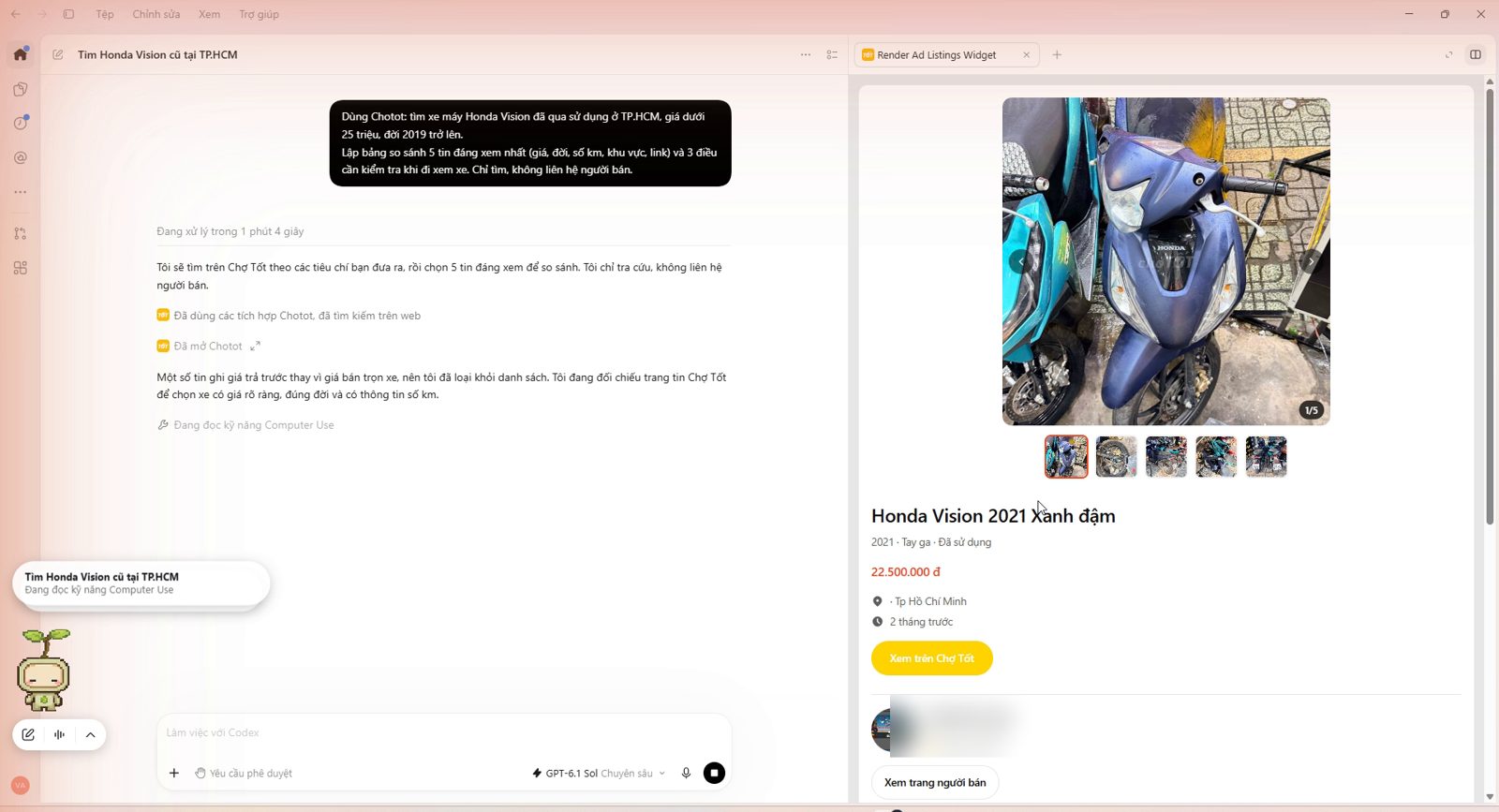Select the fifth listing photo thumbnail
The width and height of the screenshot is (1499, 812).
1267,457
